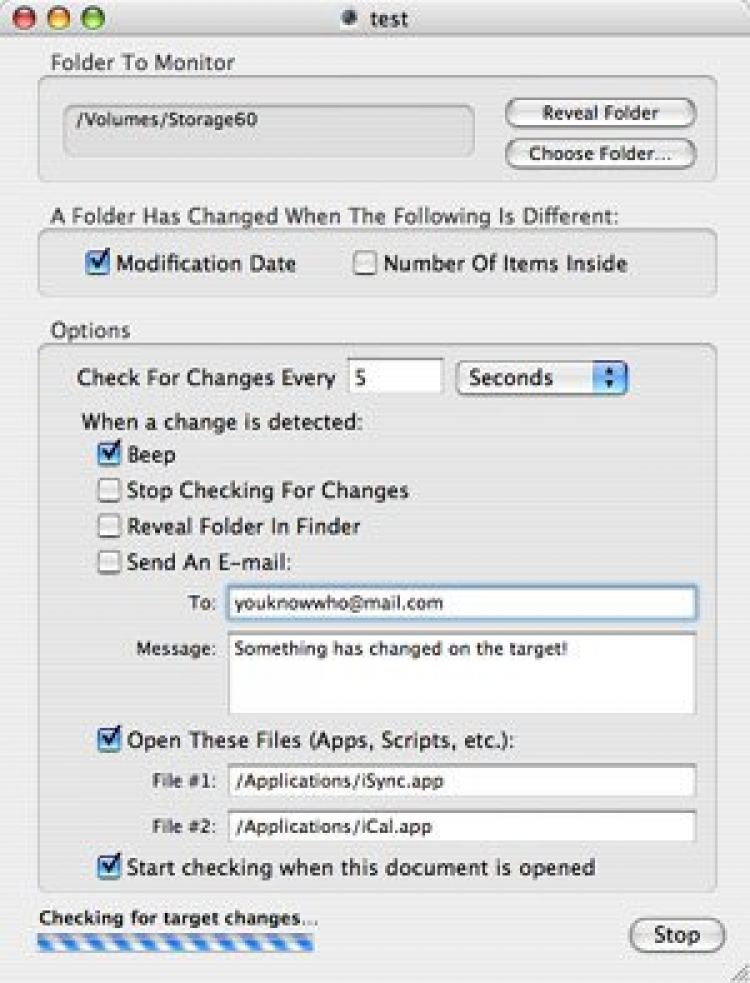Image resolution: width=750 pixels, height=983 pixels.
Task: Uncheck the Modification Date checkbox
Action: [x=97, y=264]
